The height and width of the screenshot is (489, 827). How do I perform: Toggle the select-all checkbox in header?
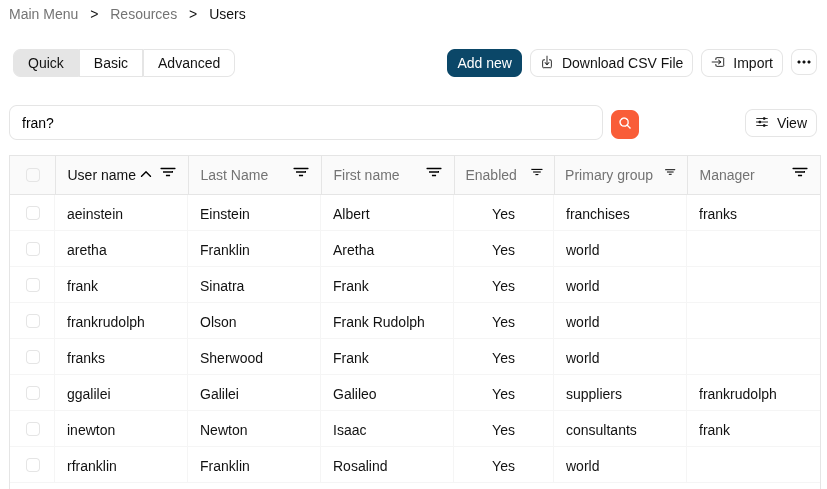pos(33,175)
